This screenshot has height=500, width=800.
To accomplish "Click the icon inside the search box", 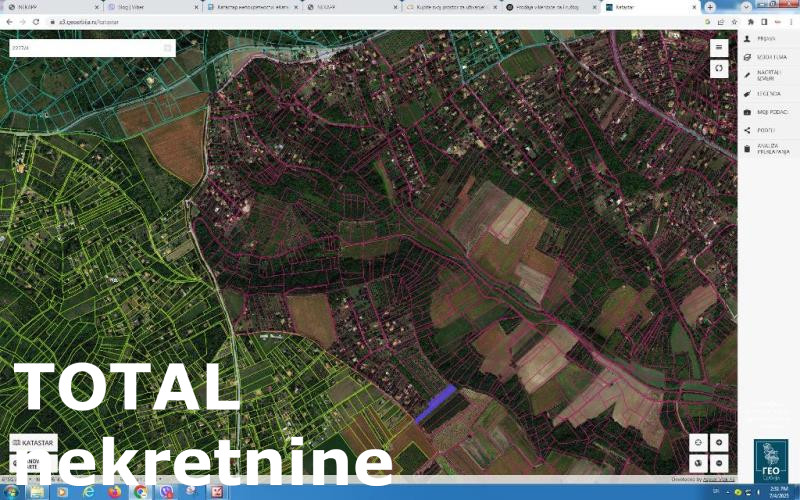I will point(167,48).
